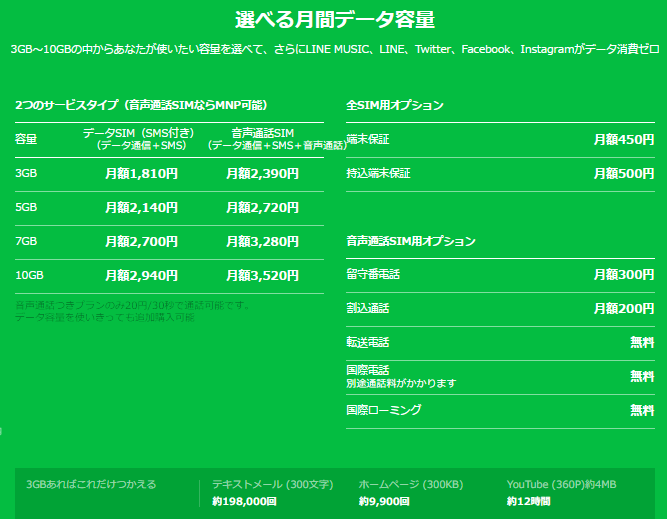Click the 3GB〜10GB description sentence
Viewport: 667px width, 519px height.
click(335, 49)
